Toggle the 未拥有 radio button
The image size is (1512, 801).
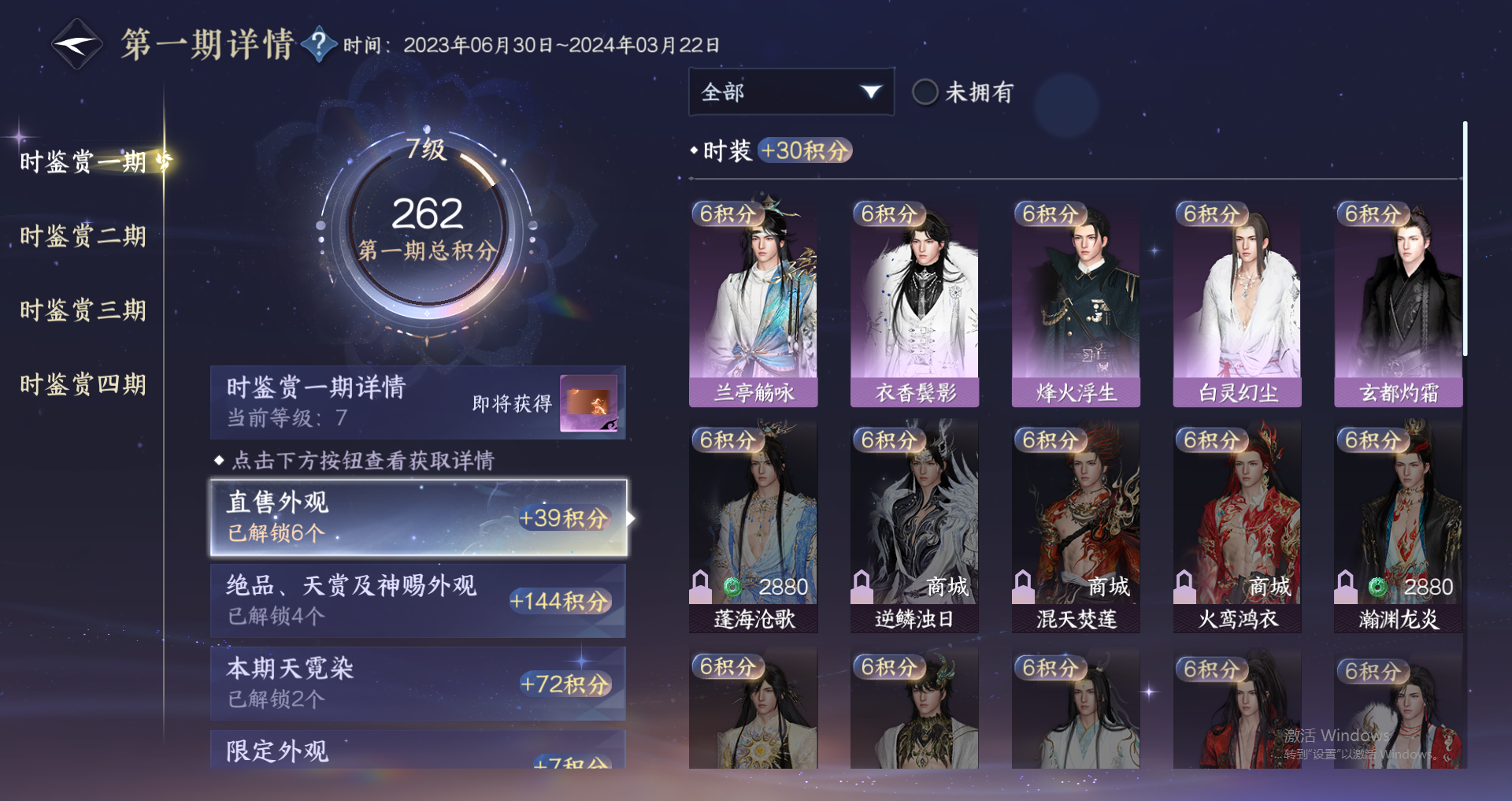tap(925, 92)
